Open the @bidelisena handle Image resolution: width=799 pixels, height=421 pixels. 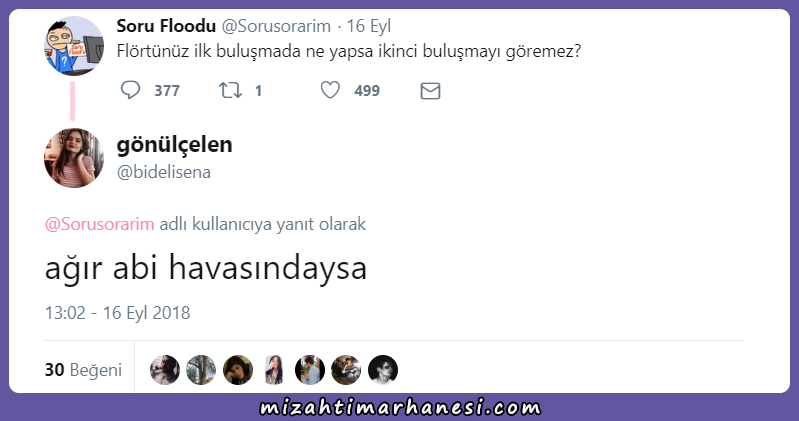point(164,172)
